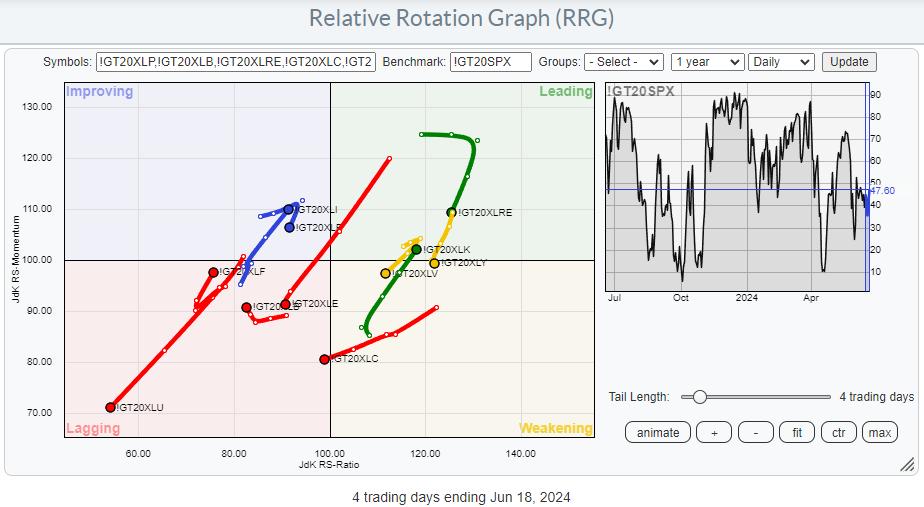Click the plus zoom-in button

click(713, 432)
